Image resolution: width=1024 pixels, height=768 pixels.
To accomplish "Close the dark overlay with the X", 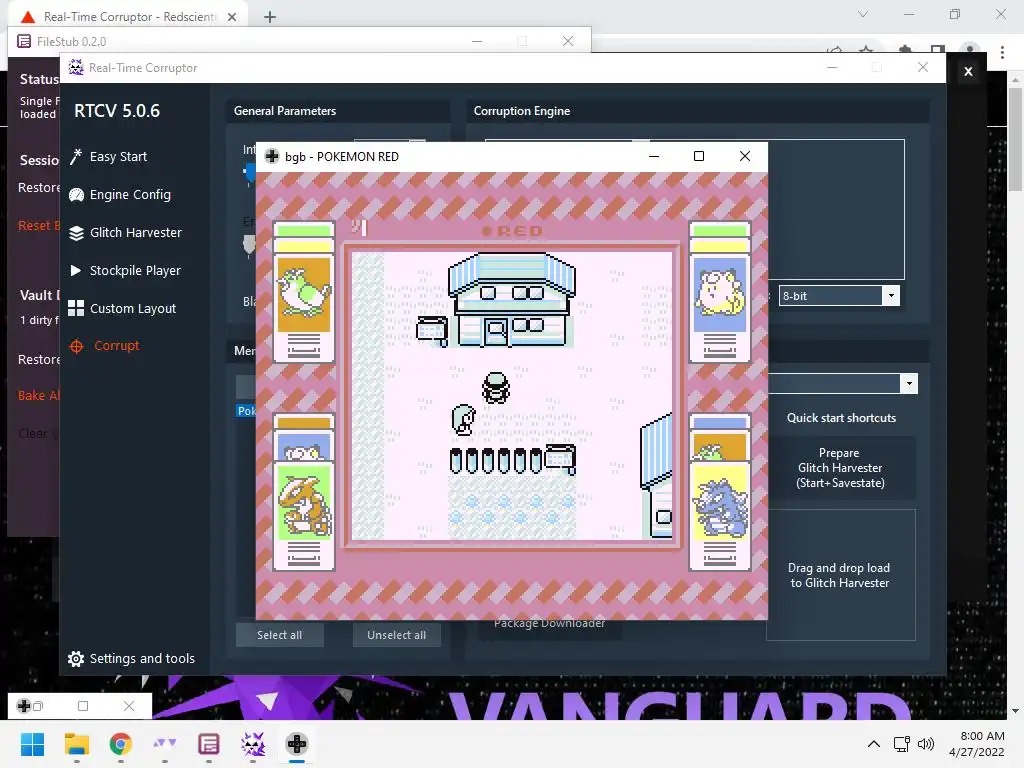I will click(968, 71).
